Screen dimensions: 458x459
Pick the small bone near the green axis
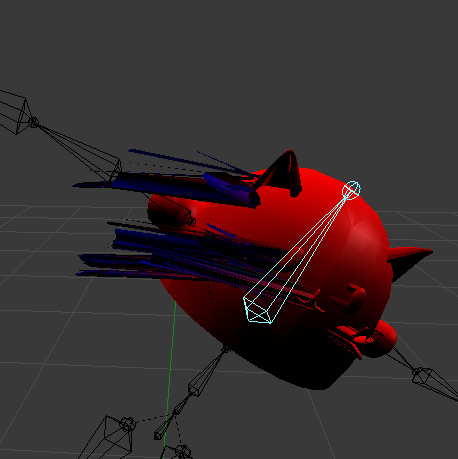tap(165, 427)
